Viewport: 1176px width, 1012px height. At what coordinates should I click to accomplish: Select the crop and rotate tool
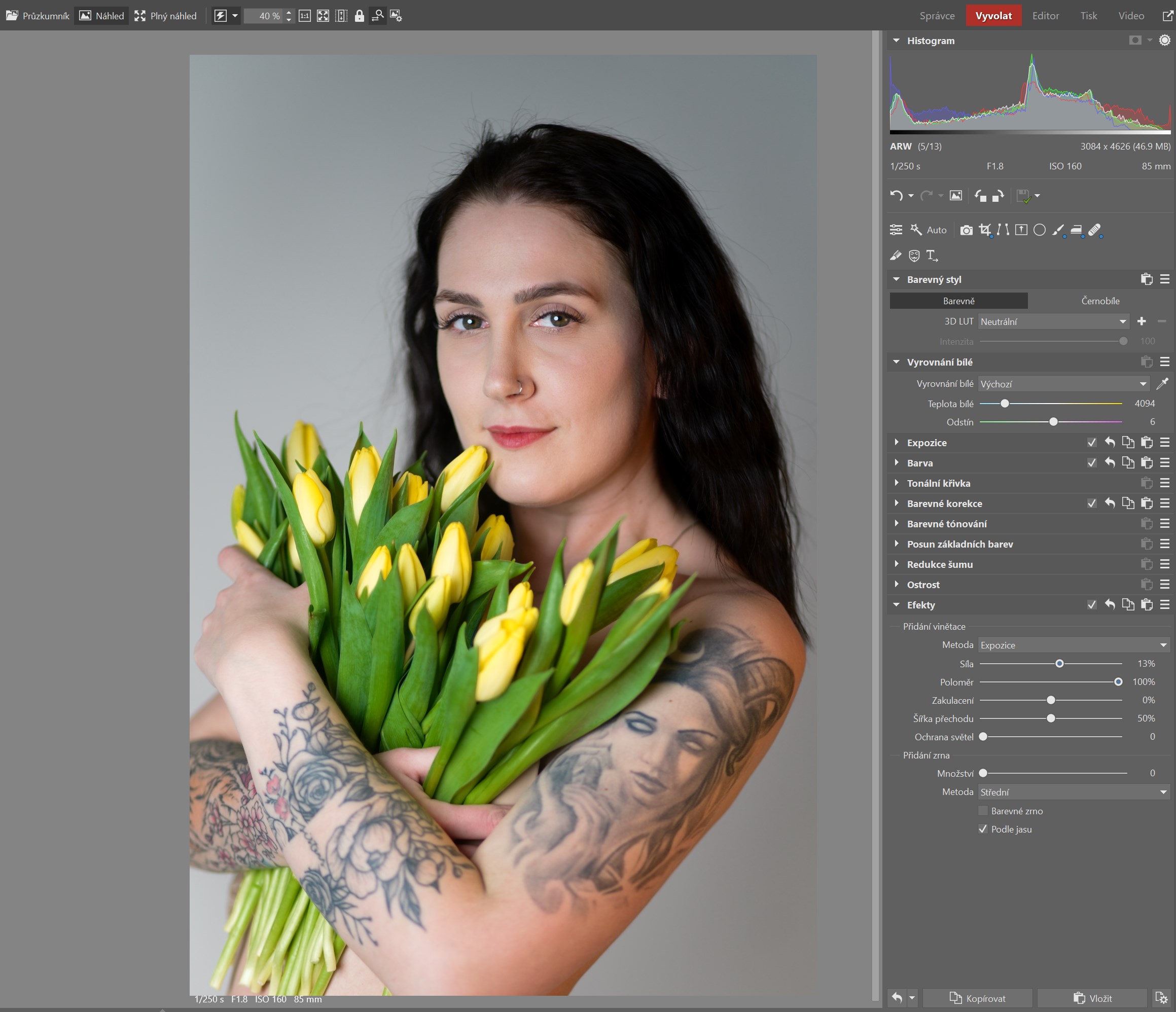(x=985, y=230)
